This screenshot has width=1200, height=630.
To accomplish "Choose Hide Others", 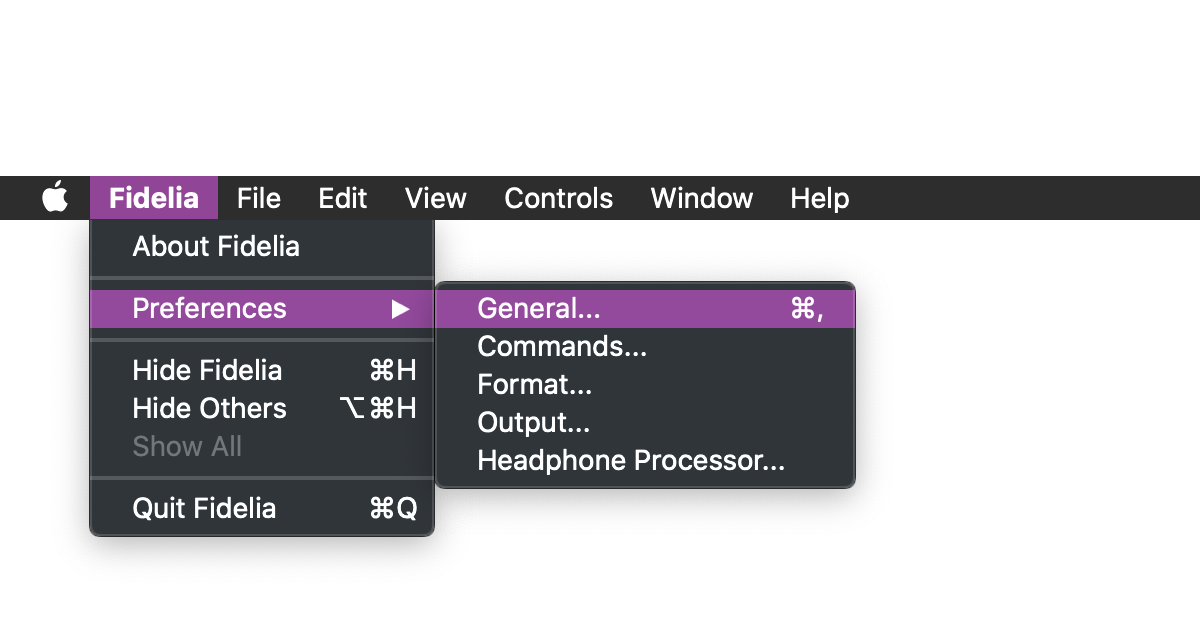I will [209, 409].
